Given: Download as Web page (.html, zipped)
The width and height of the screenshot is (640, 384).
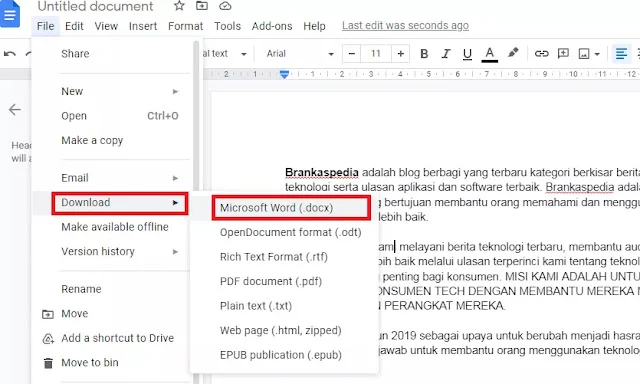Looking at the screenshot, I should (x=284, y=331).
